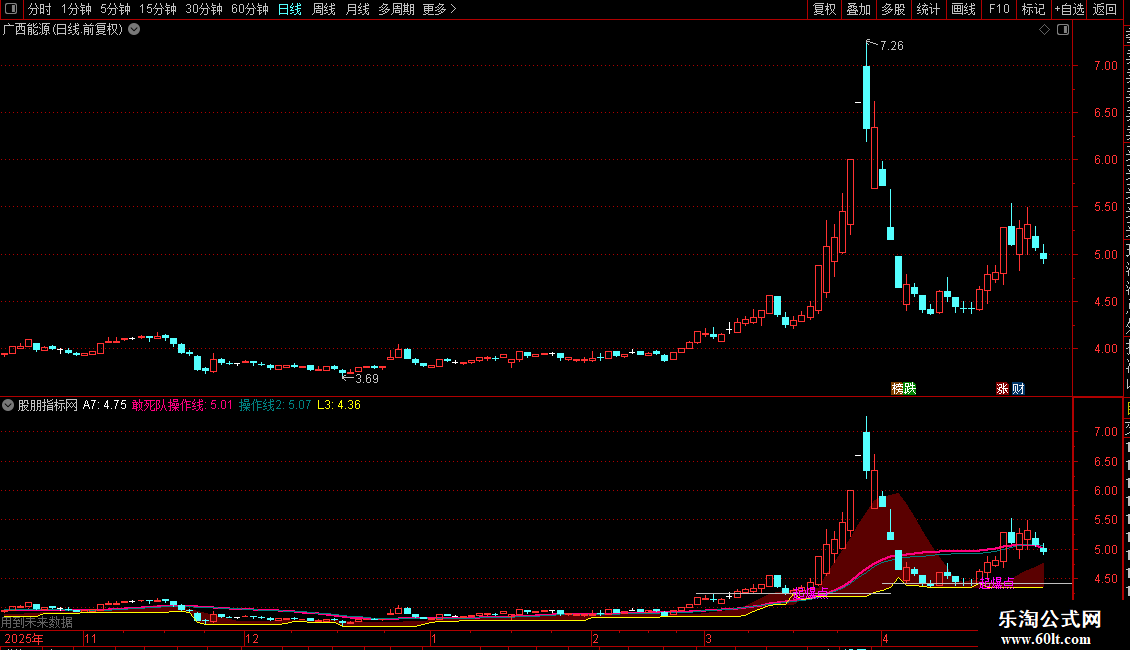Click the 敢死队操作线: 5.01 value
This screenshot has height=650, width=1130.
point(182,405)
